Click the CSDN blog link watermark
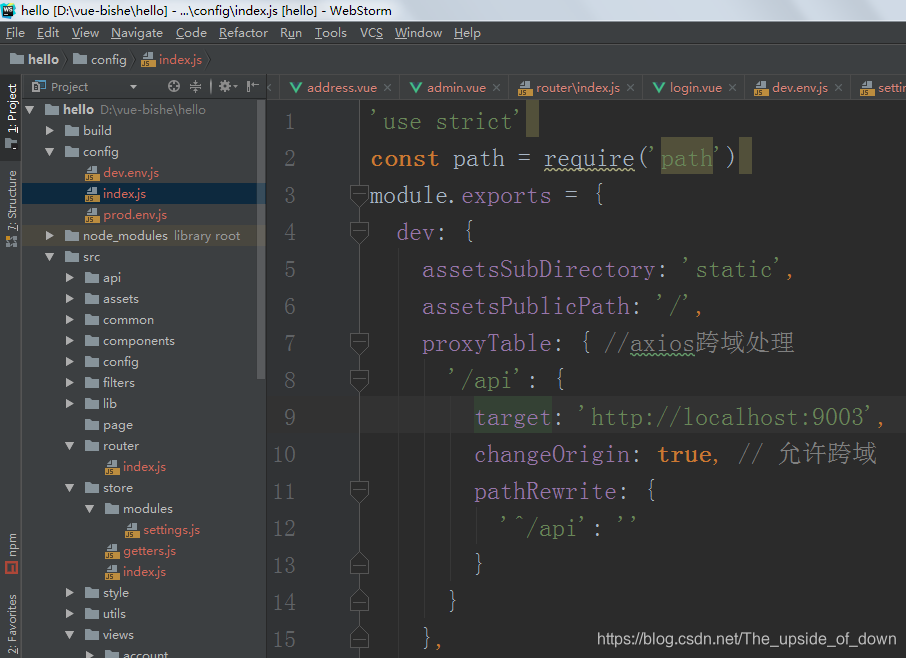 pos(746,637)
